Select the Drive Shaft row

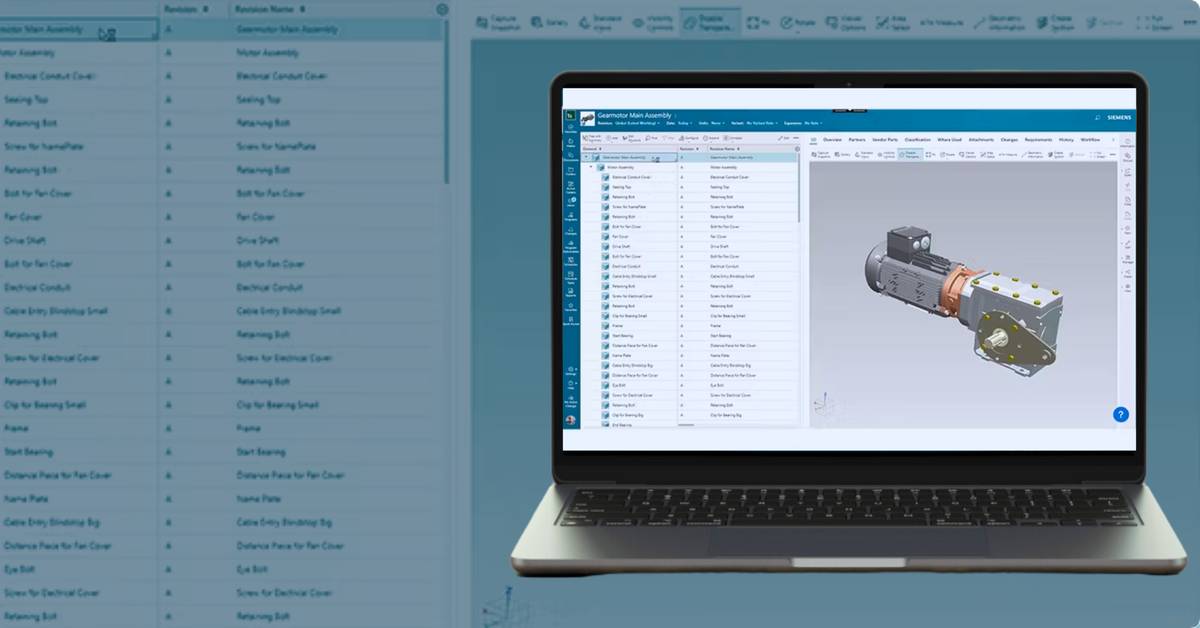[x=622, y=246]
